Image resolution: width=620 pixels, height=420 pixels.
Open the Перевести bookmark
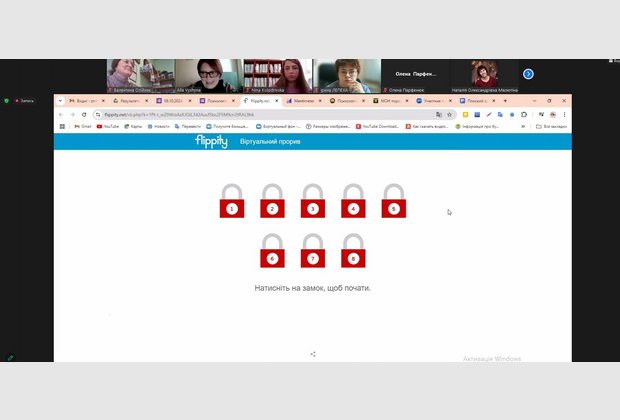(187, 127)
